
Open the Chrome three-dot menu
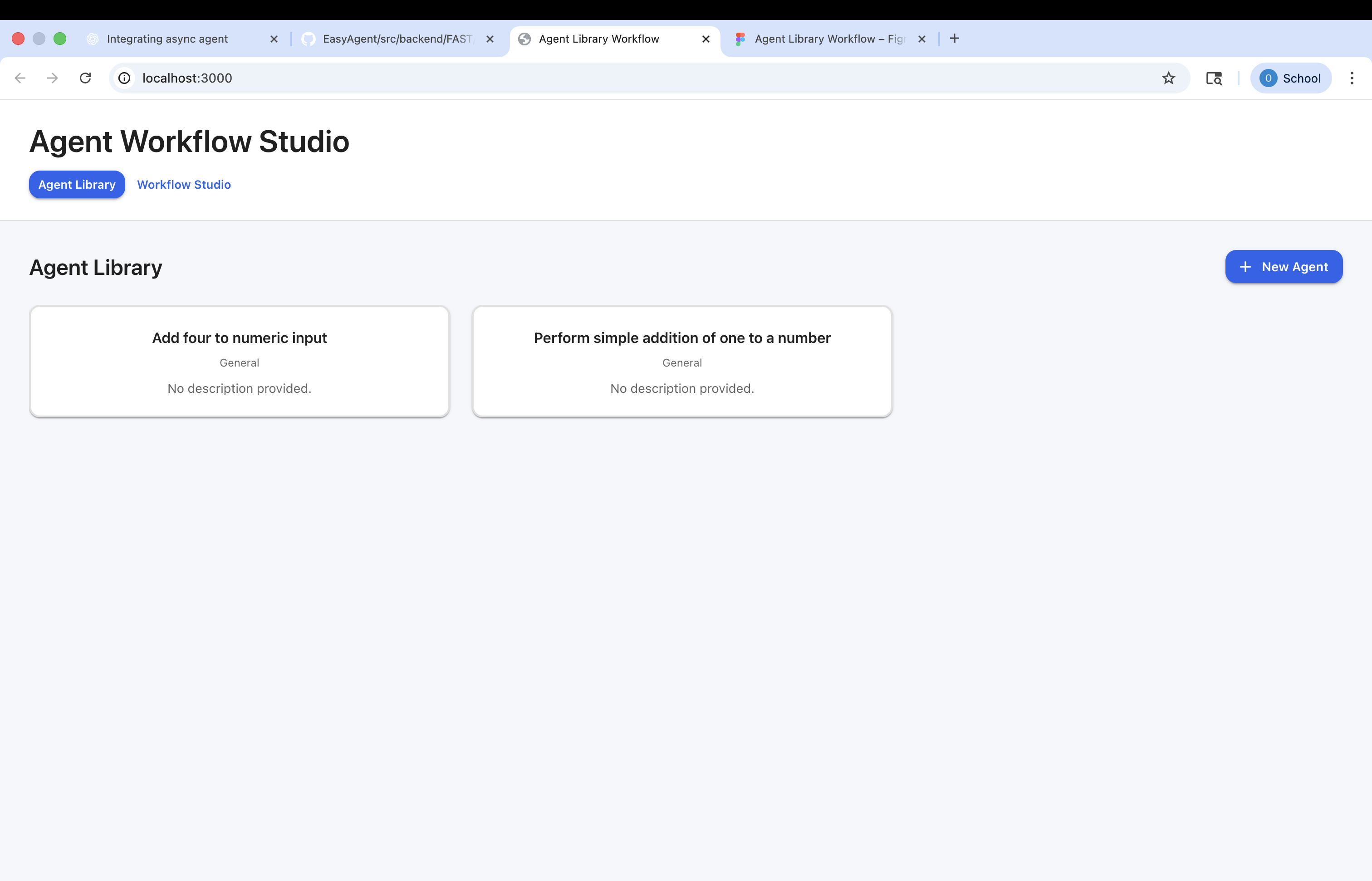point(1352,78)
